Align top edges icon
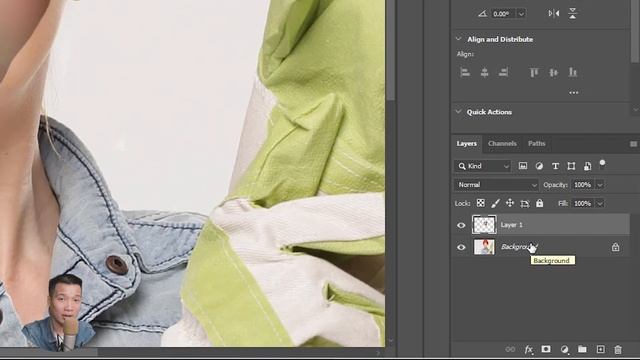This screenshot has height=360, width=640. tap(534, 72)
